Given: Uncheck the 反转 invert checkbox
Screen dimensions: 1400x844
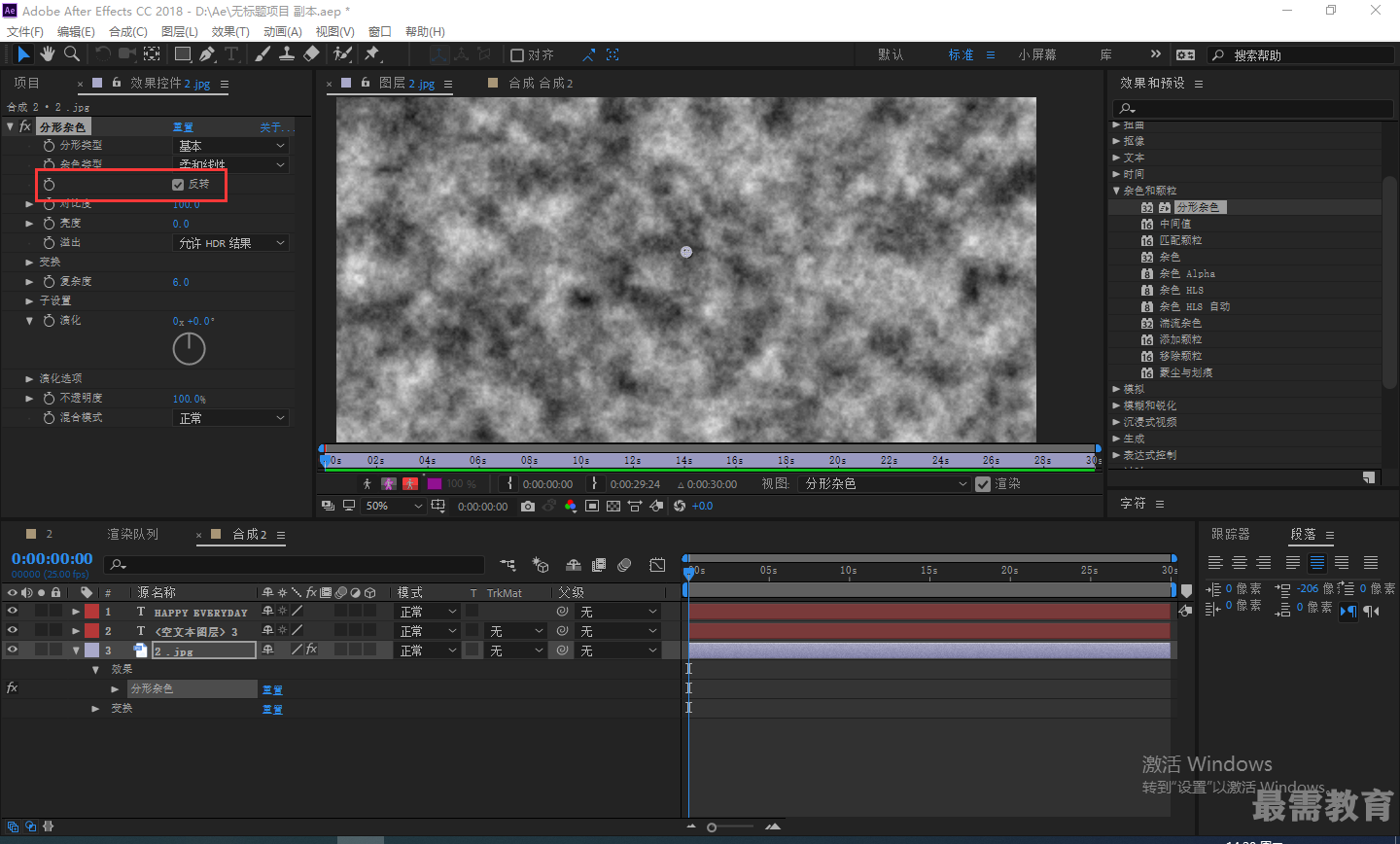Looking at the screenshot, I should point(178,184).
